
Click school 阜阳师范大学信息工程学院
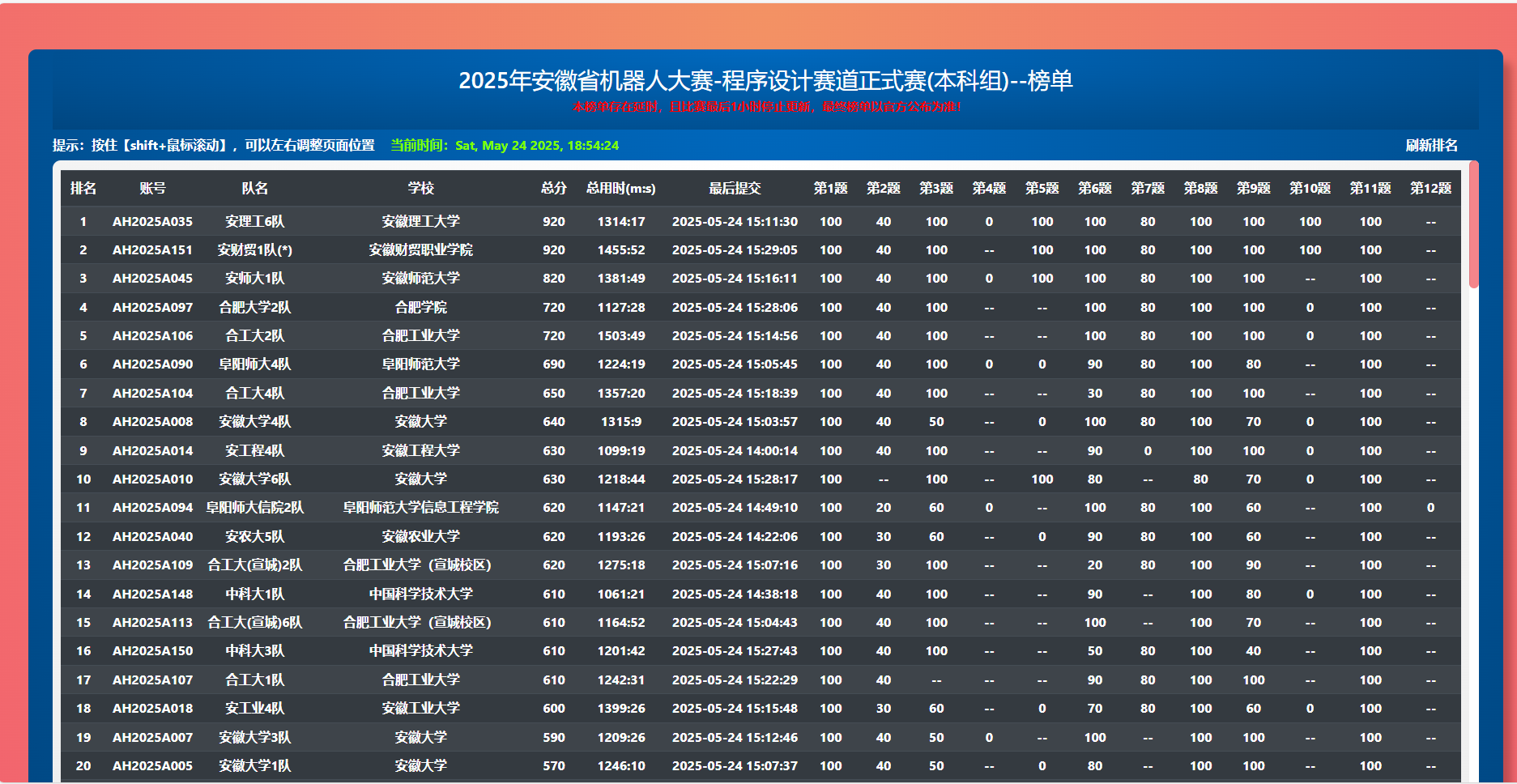point(420,507)
